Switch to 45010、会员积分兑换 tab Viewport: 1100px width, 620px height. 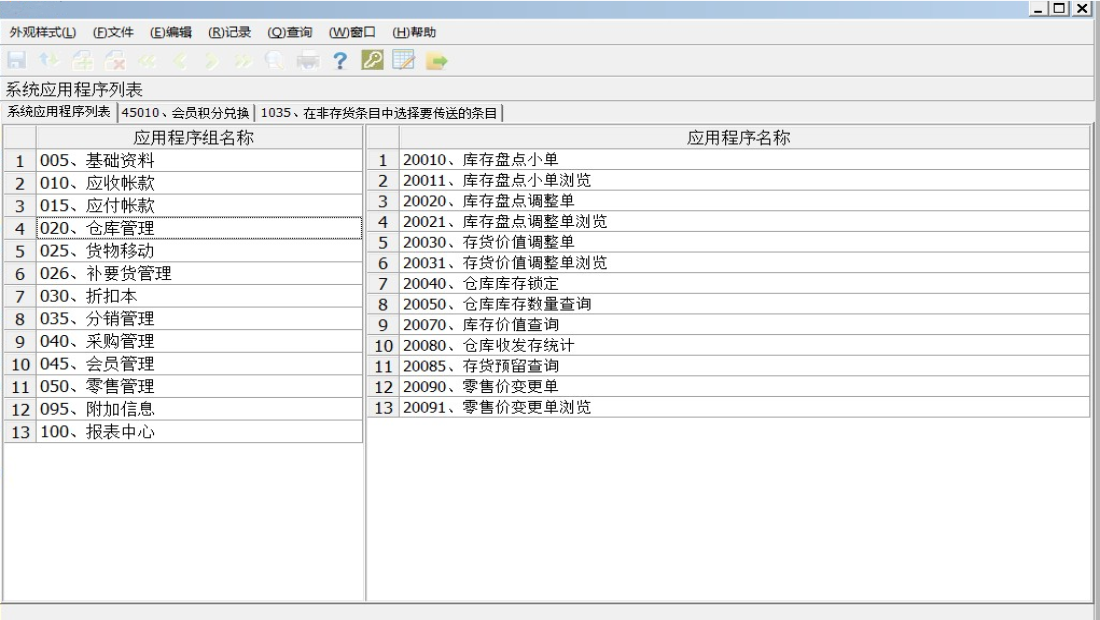[x=185, y=113]
